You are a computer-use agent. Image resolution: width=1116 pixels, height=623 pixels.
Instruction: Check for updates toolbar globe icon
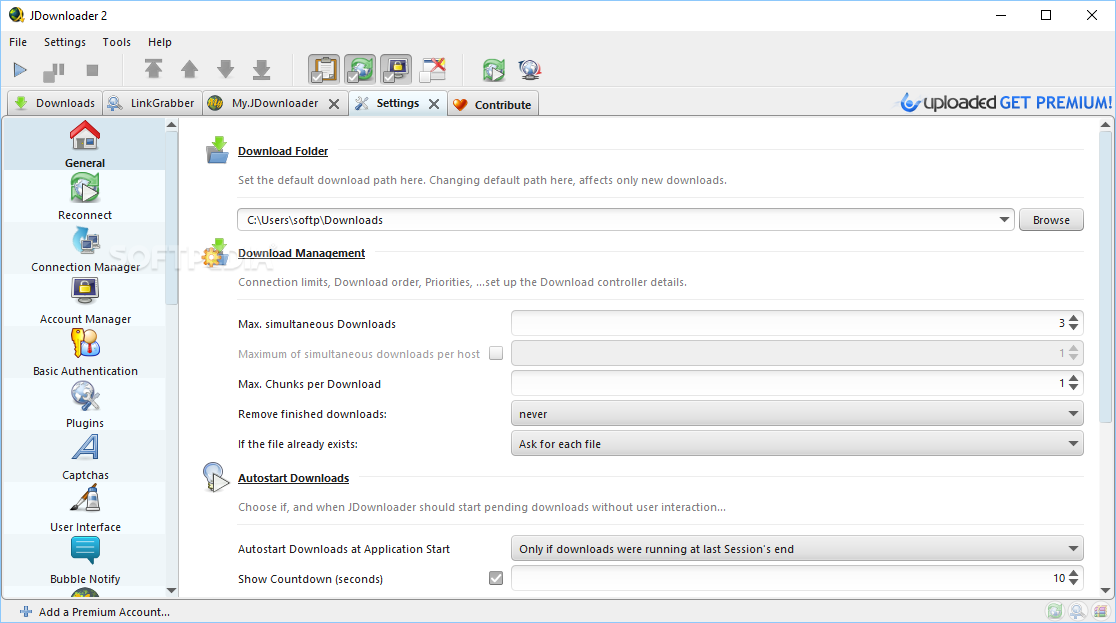click(x=530, y=70)
